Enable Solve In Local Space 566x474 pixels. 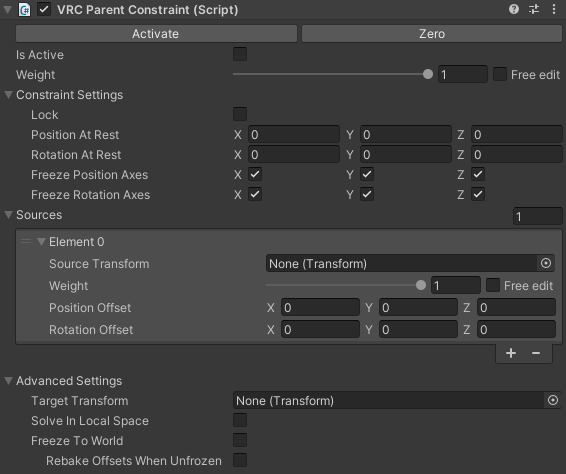[240, 420]
